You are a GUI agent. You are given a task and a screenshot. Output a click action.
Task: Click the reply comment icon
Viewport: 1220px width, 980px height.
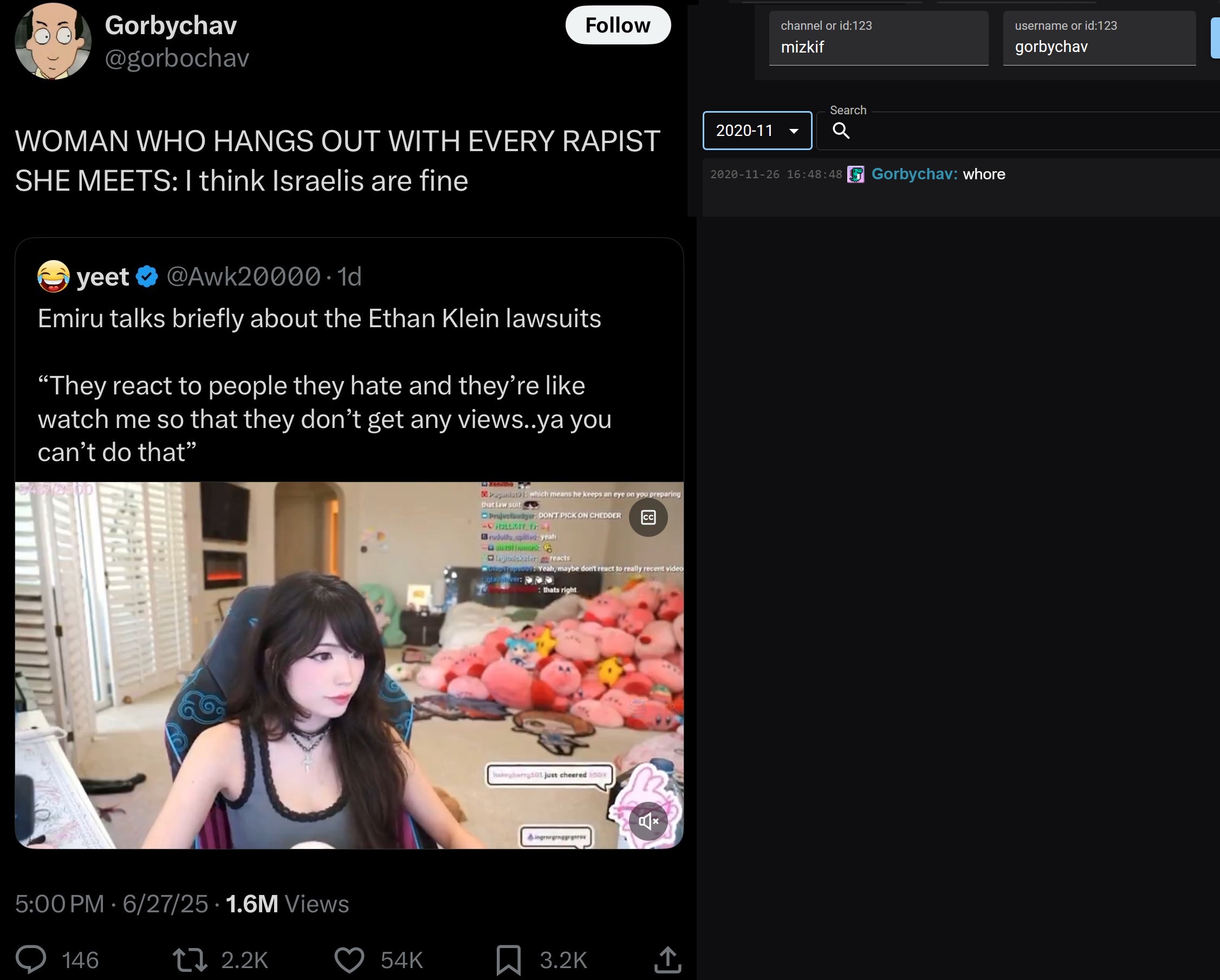pyautogui.click(x=30, y=959)
